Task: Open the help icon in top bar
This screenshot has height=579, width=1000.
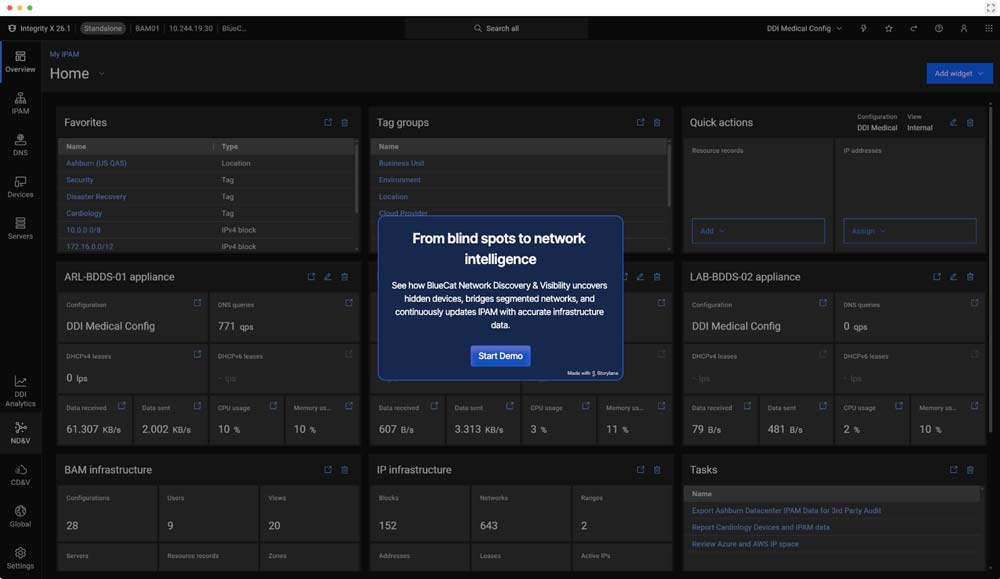Action: pyautogui.click(x=939, y=29)
